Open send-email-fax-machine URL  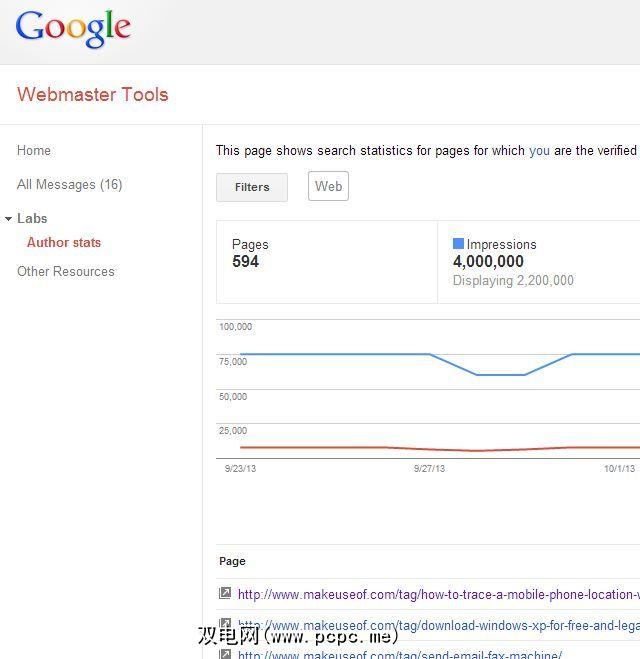click(x=400, y=655)
